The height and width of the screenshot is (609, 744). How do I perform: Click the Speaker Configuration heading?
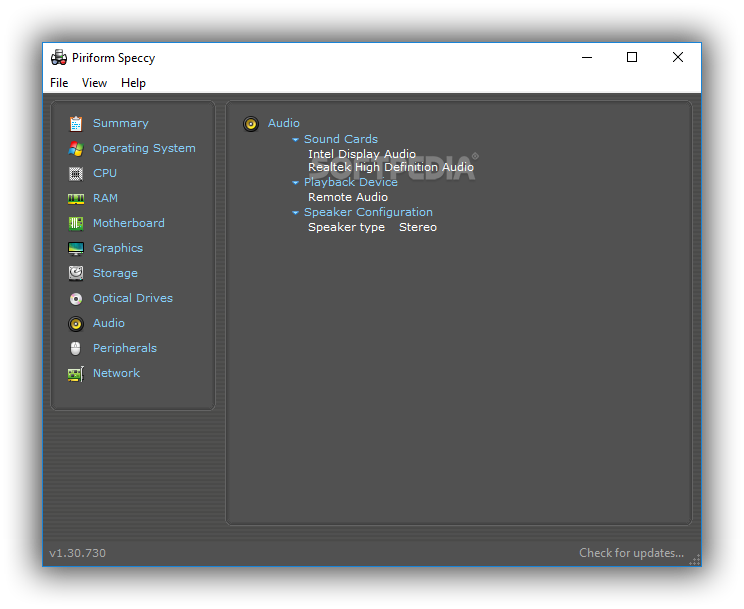pyautogui.click(x=369, y=213)
